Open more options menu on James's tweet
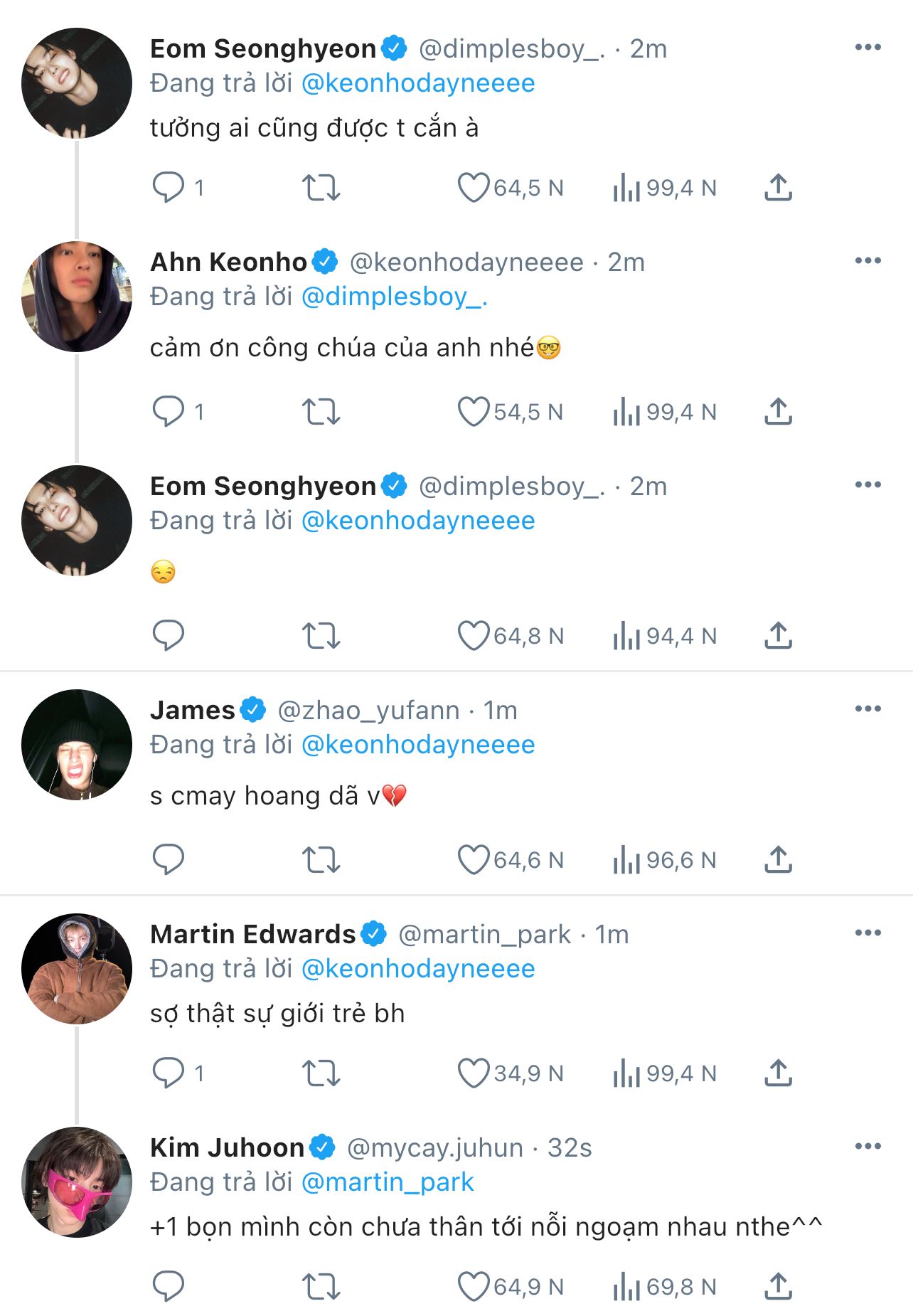Viewport: 913px width, 1316px height. (x=867, y=709)
